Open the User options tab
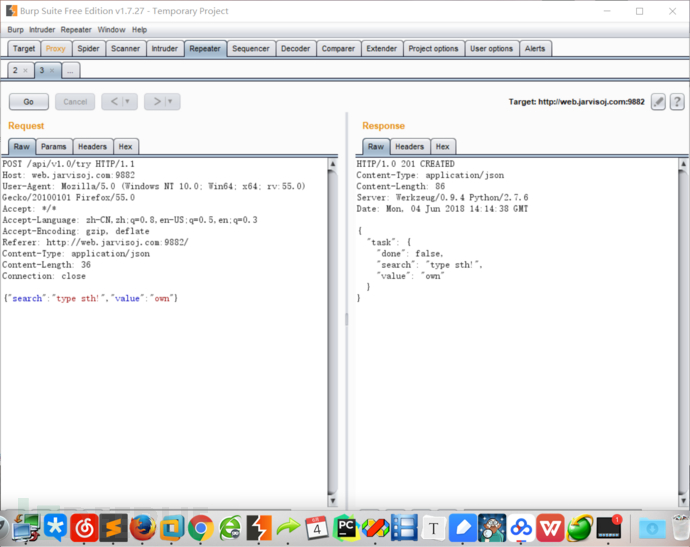Viewport: 690px width, 547px height. [x=492, y=48]
